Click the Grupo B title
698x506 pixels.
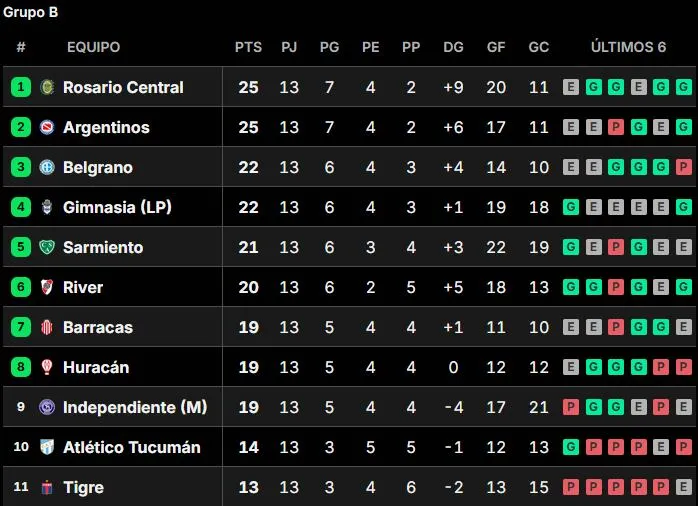coord(30,12)
